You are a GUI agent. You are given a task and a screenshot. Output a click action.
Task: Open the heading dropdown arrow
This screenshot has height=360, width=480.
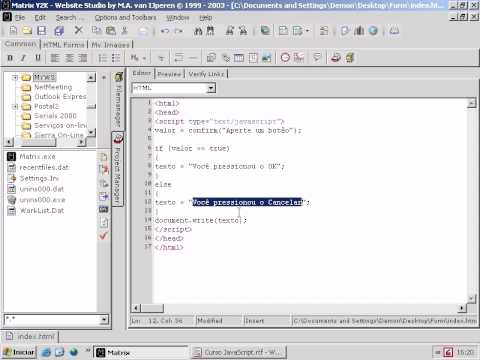click(x=144, y=58)
